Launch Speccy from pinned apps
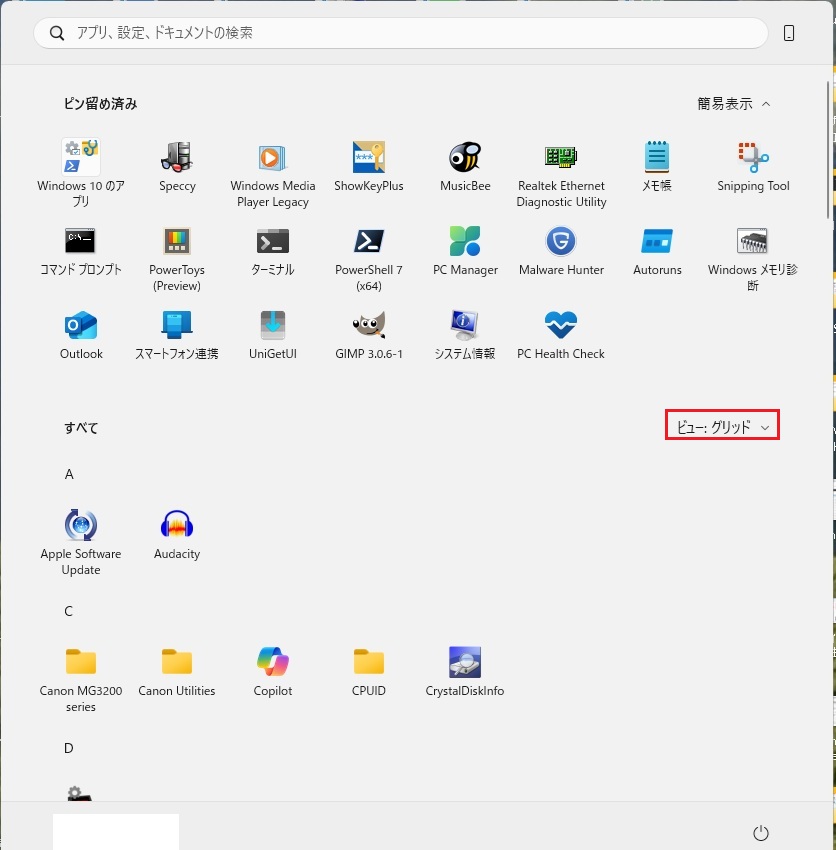 tap(177, 166)
